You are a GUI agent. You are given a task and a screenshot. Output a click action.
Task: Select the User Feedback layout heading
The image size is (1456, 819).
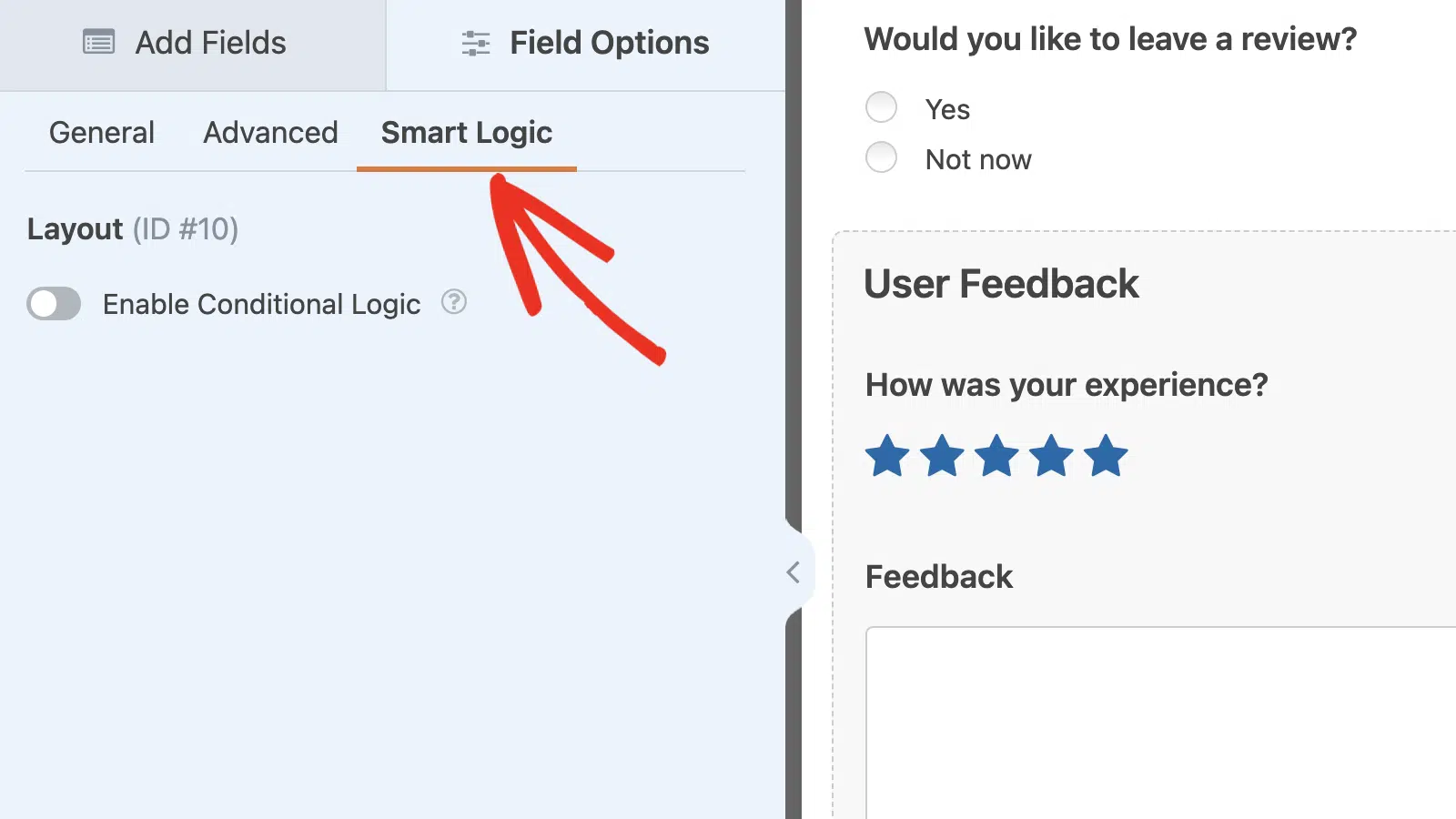[1001, 284]
